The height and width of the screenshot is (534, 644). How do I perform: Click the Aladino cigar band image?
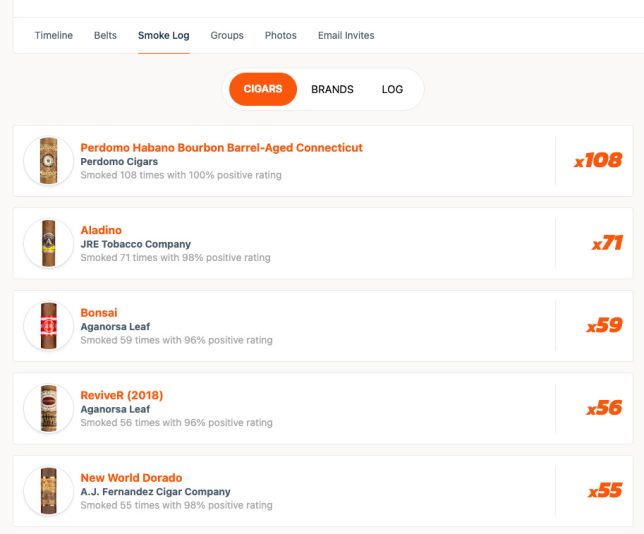[x=48, y=243]
